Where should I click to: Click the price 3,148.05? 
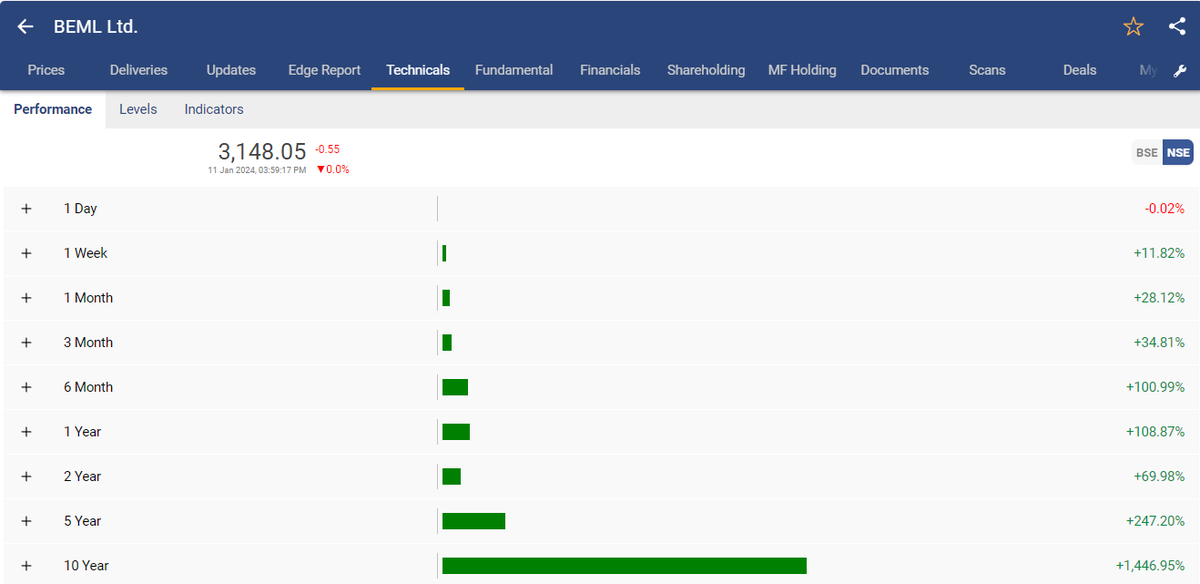click(262, 151)
